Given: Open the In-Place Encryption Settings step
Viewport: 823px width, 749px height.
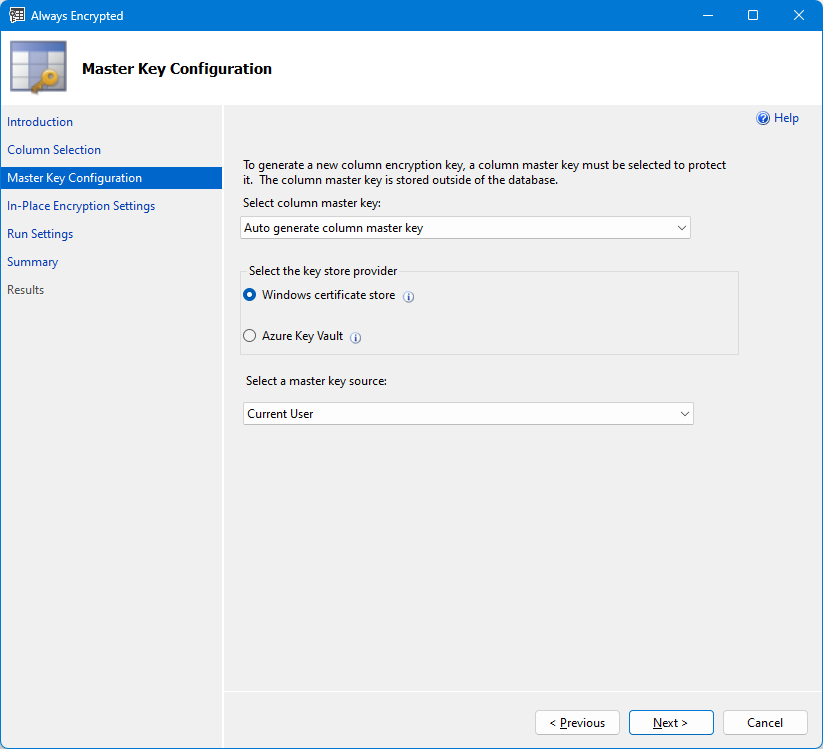Looking at the screenshot, I should 80,205.
